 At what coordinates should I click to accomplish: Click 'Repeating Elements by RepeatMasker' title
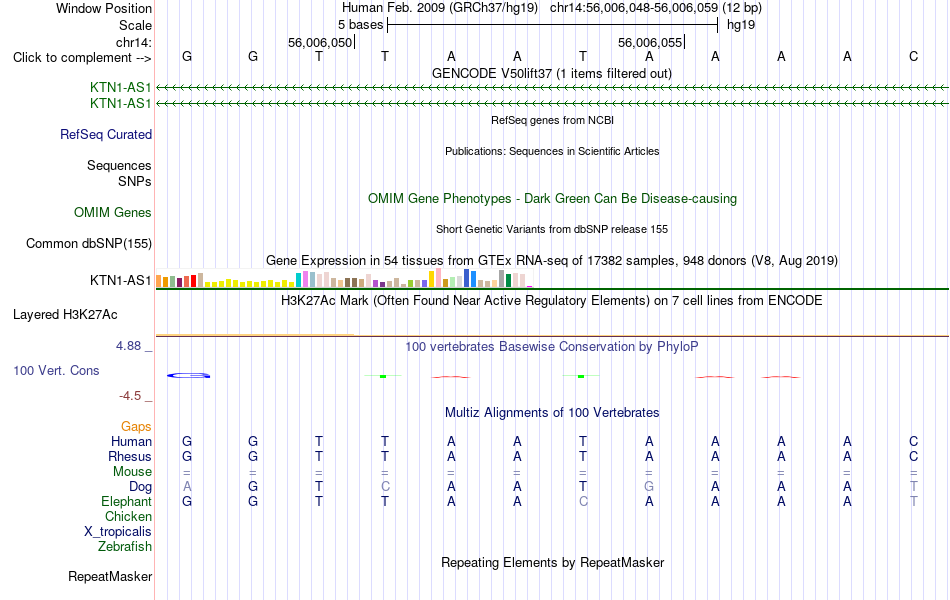click(x=552, y=562)
